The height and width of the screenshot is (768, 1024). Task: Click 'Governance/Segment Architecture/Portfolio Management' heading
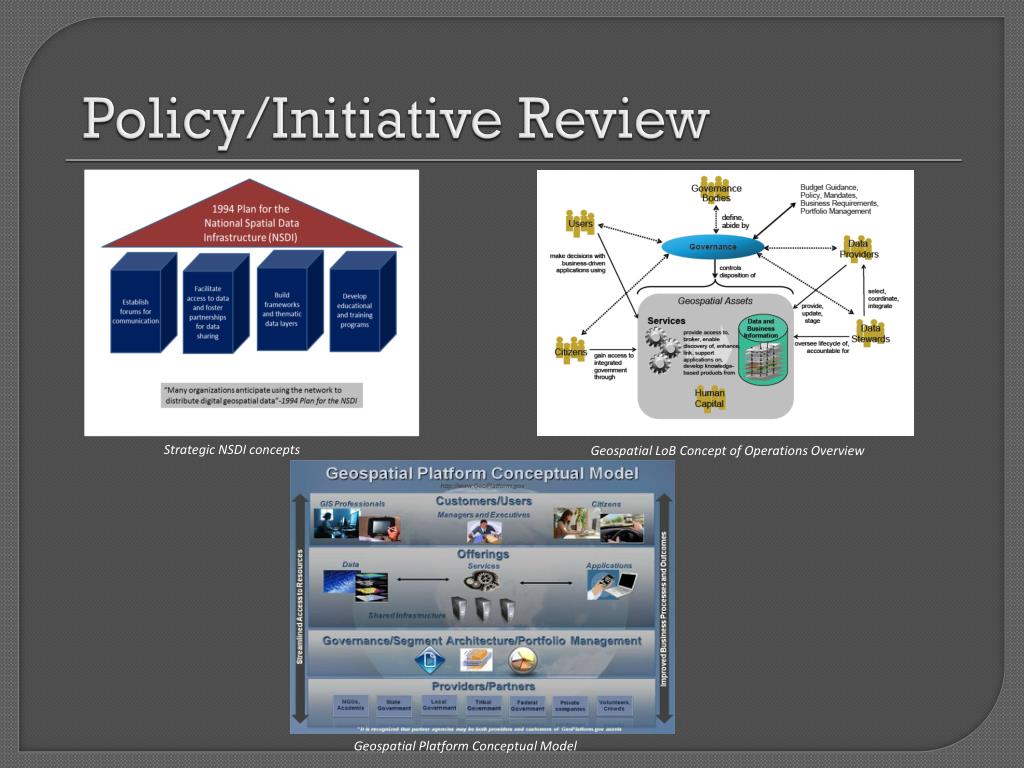[x=482, y=641]
